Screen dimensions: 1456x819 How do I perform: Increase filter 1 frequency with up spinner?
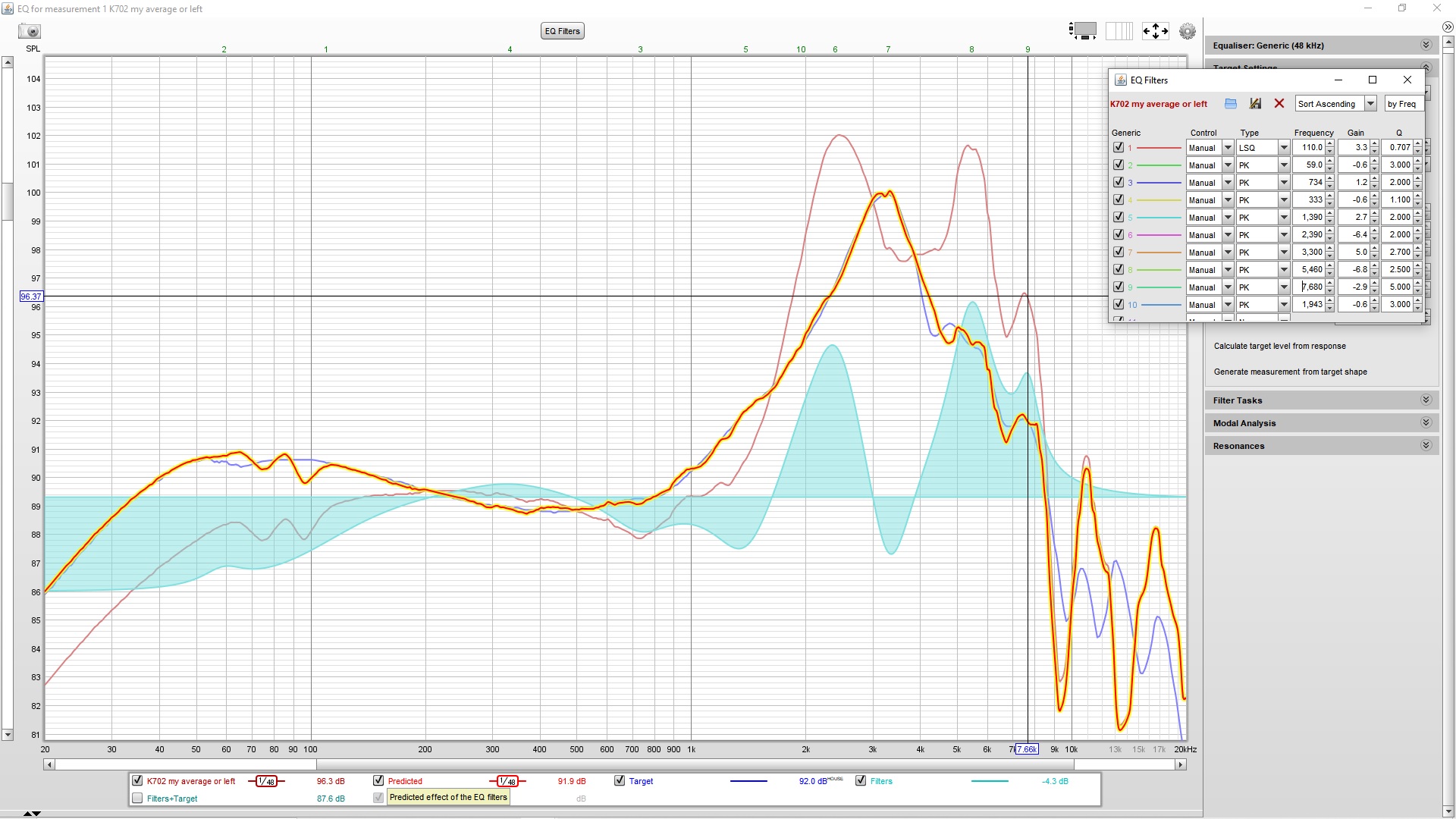pyautogui.click(x=1329, y=144)
